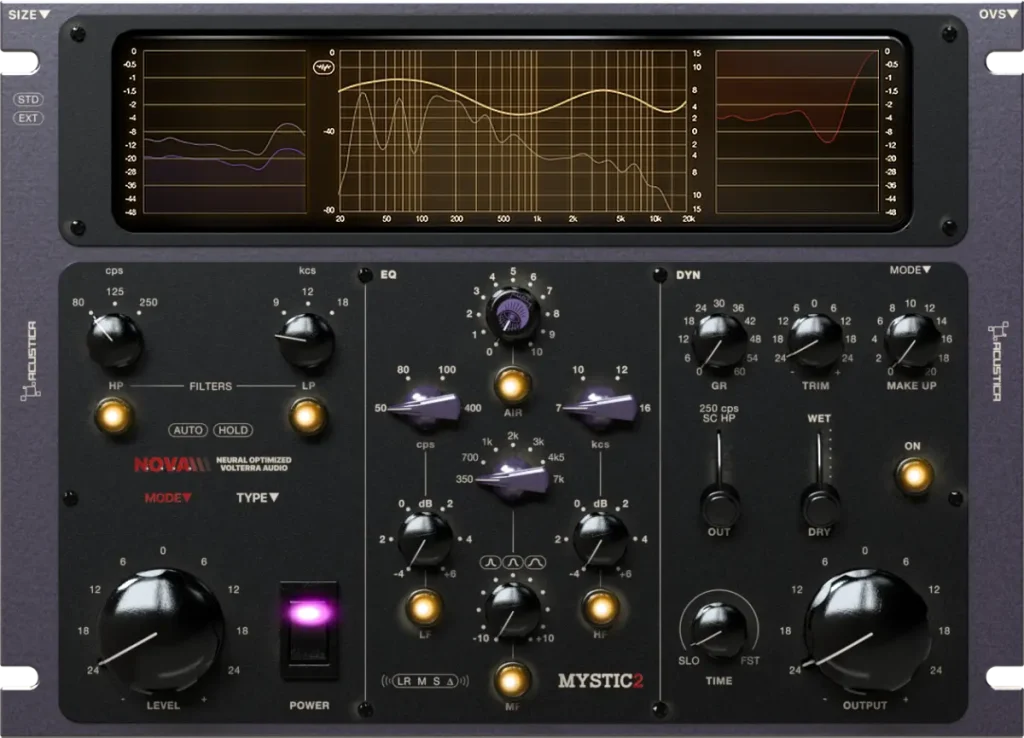Open the TYPE dropdown

(257, 498)
